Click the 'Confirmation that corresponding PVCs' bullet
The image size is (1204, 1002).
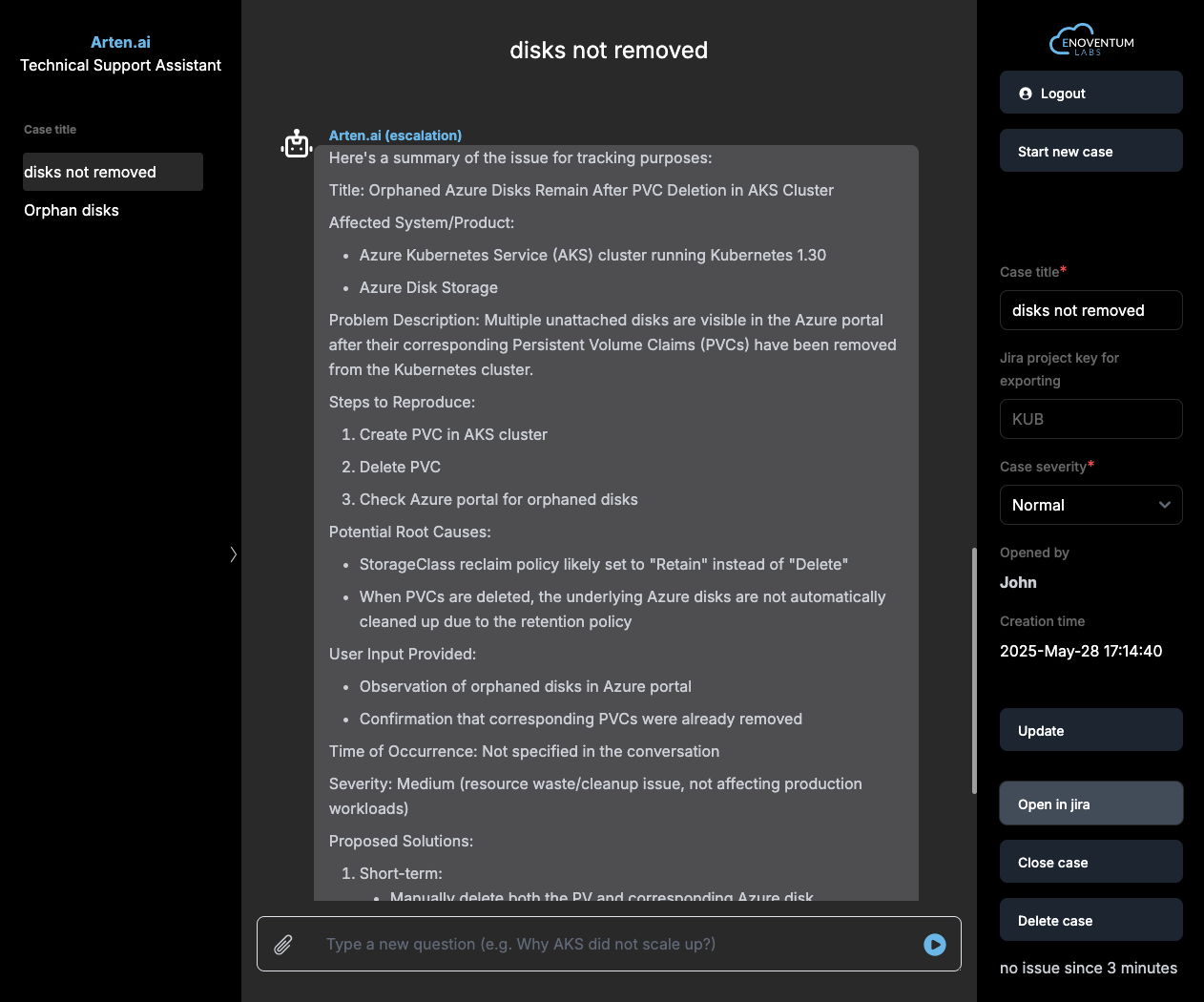click(x=580, y=719)
